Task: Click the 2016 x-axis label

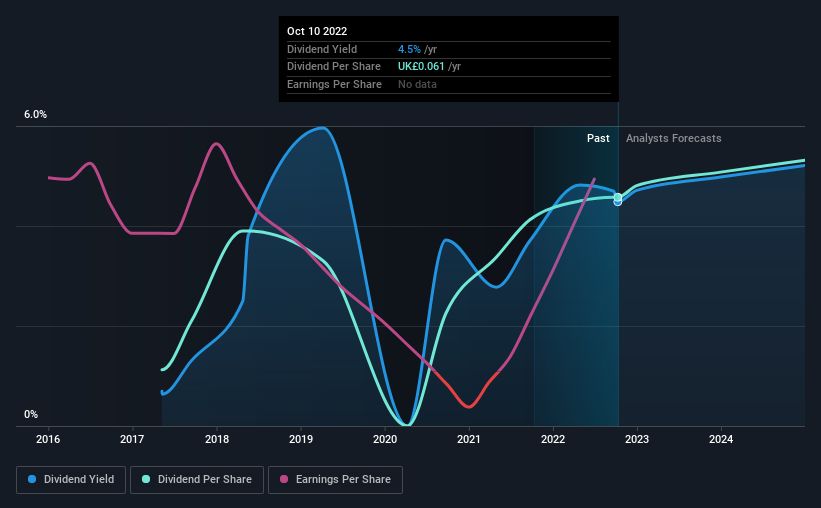Action: [48, 439]
